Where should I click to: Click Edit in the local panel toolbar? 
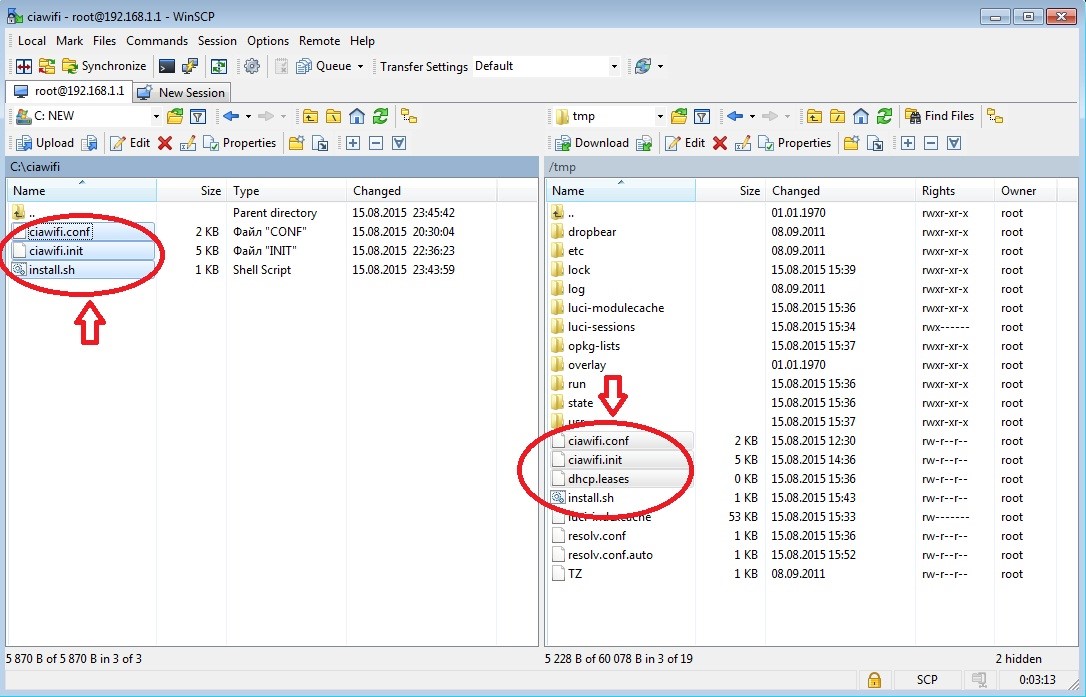tap(130, 143)
